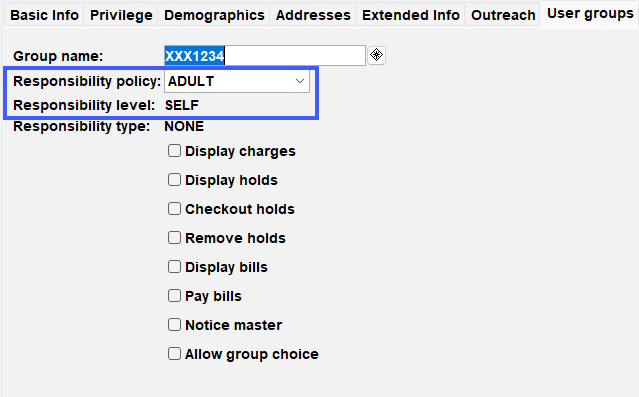Open the group name lookup gadget icon
The height and width of the screenshot is (397, 639).
[376, 55]
